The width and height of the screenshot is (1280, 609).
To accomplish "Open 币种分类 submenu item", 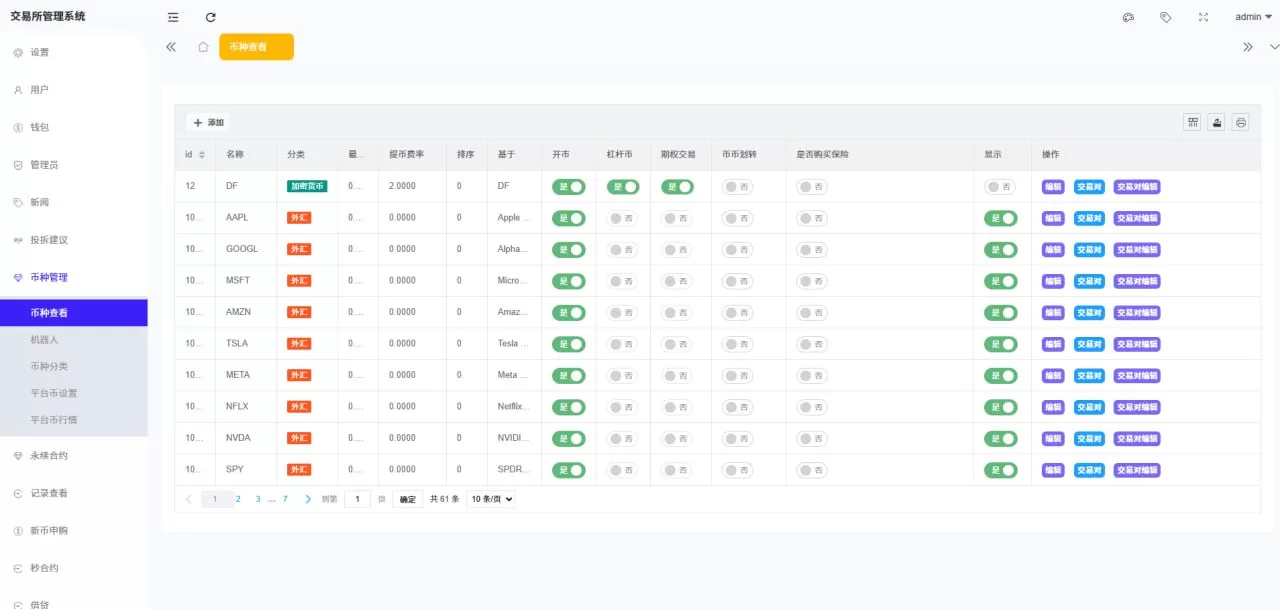I will click(x=49, y=367).
